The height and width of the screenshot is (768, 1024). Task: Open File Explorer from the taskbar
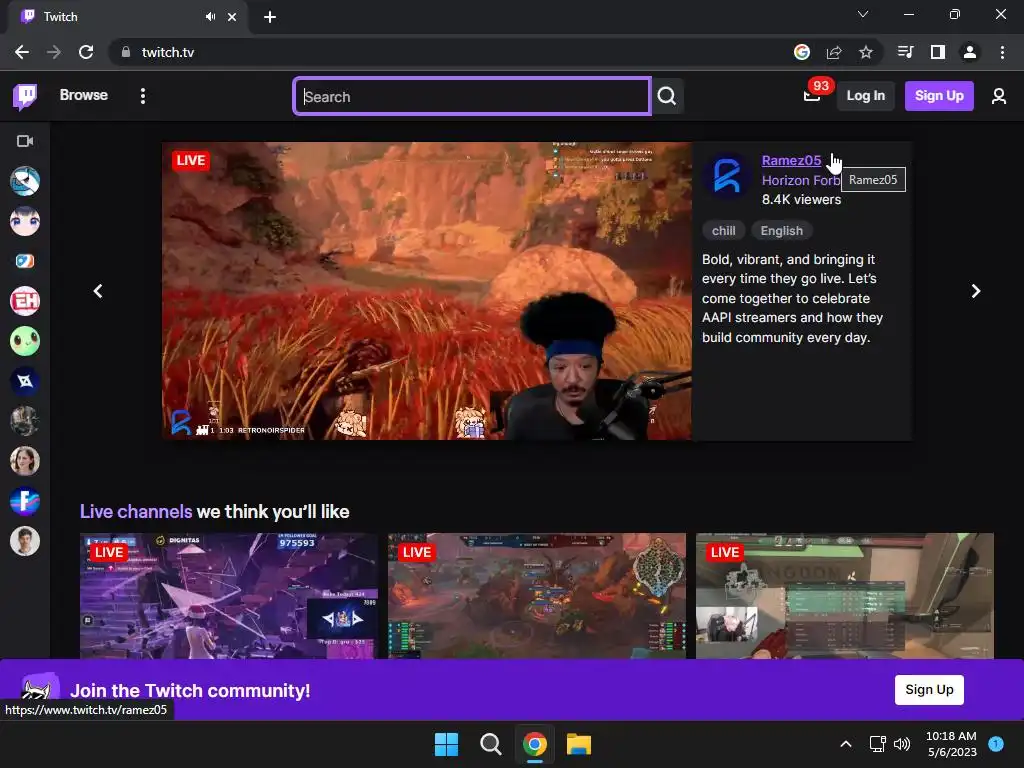pyautogui.click(x=579, y=744)
